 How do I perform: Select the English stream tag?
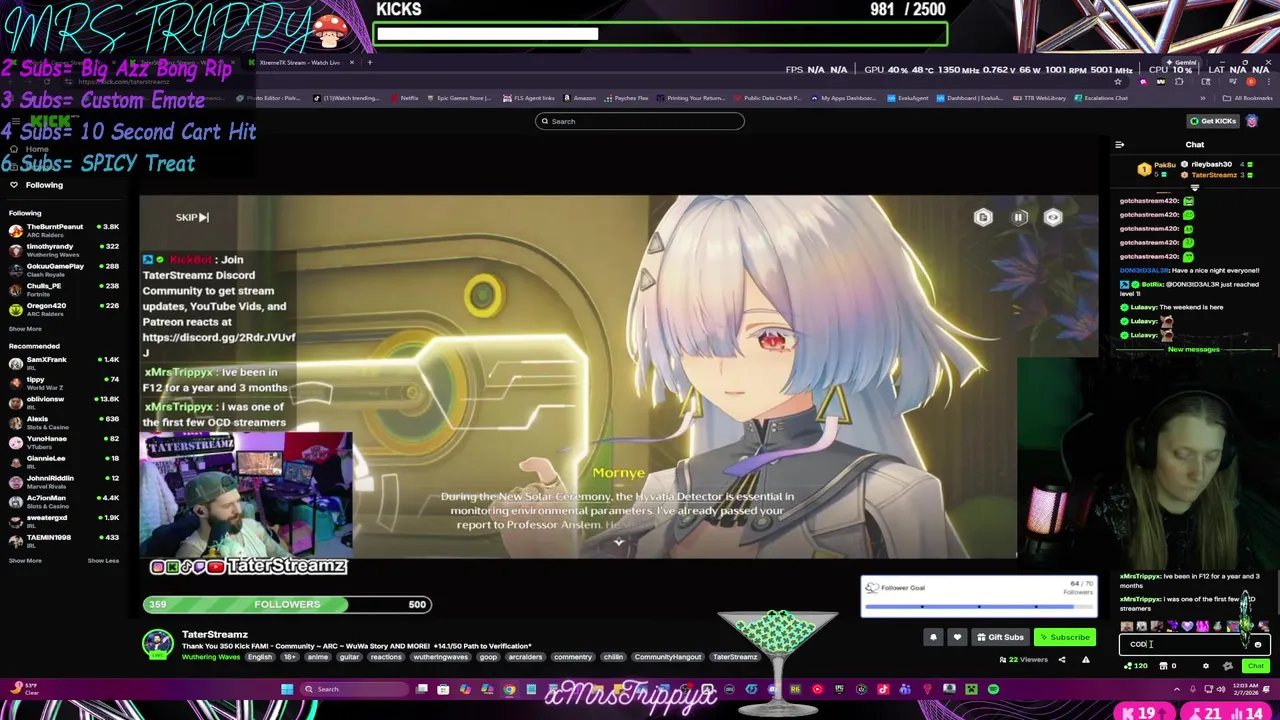259,657
